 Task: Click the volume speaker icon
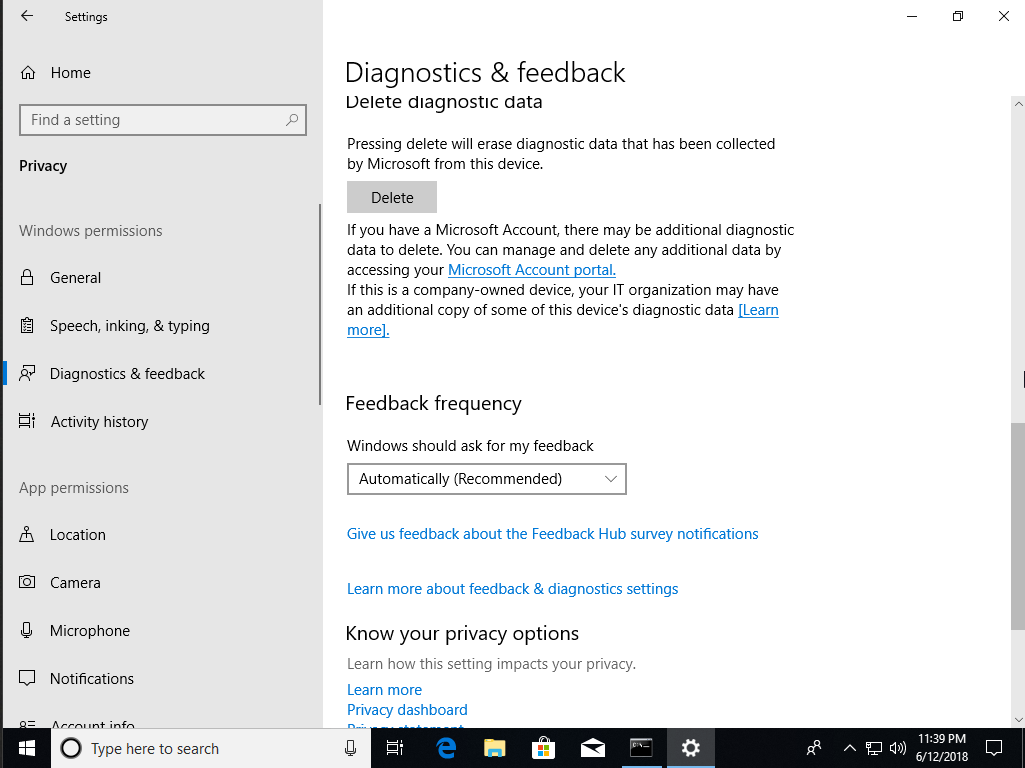(x=898, y=748)
